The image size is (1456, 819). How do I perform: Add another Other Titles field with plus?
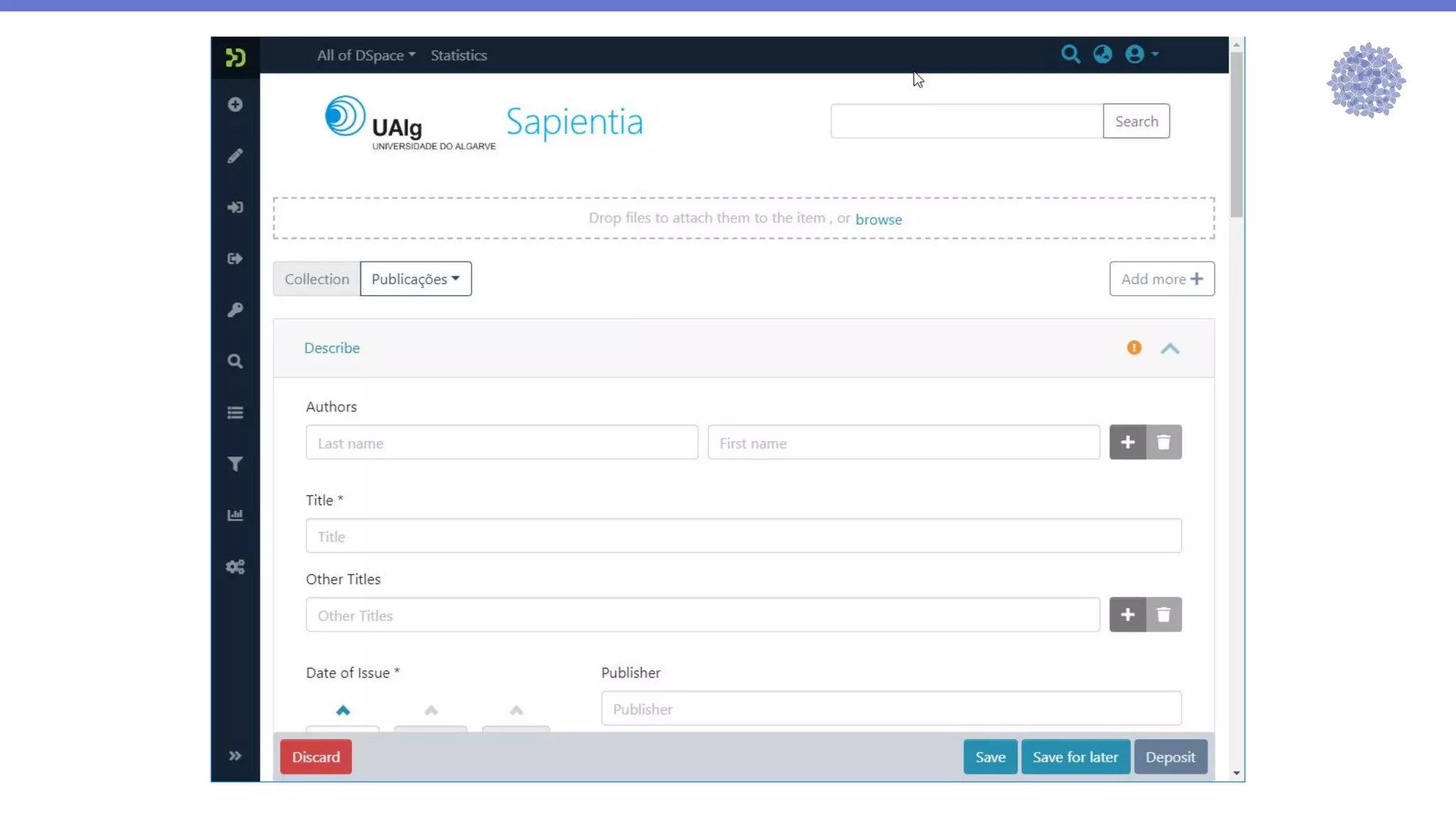click(1128, 615)
